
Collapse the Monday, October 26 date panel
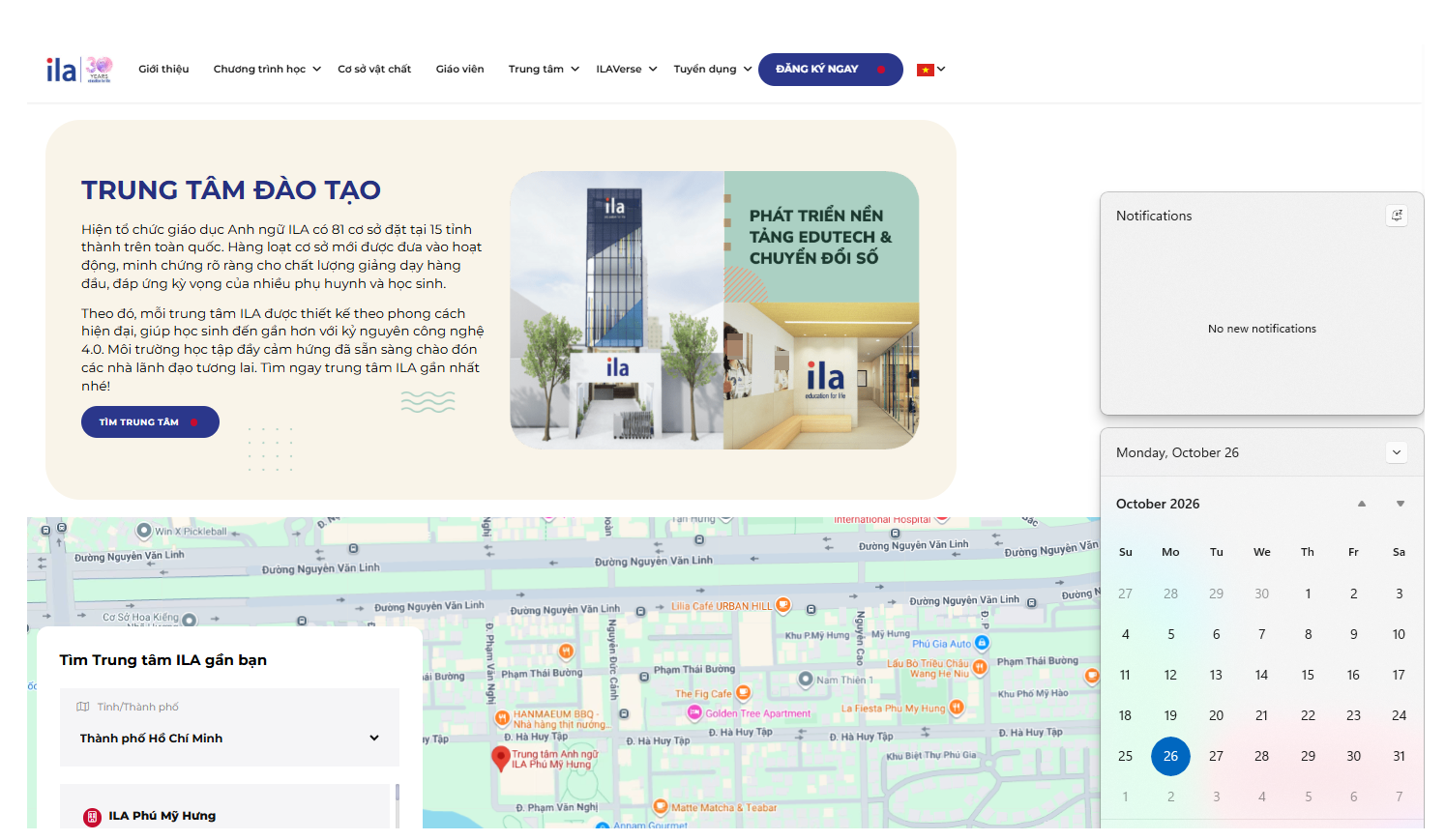(x=1397, y=452)
